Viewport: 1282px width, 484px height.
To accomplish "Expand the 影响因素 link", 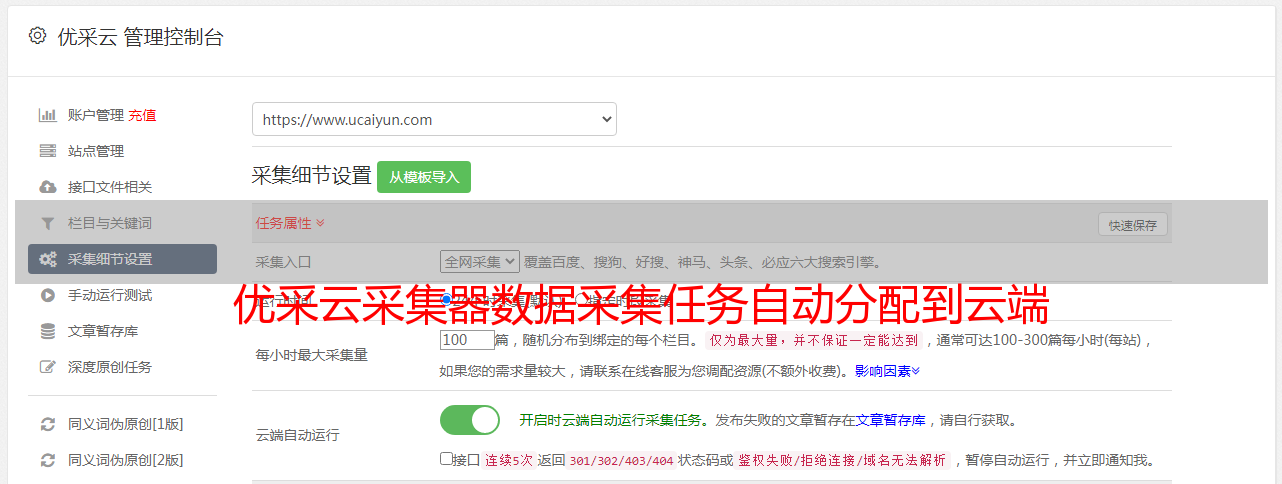I will click(887, 371).
